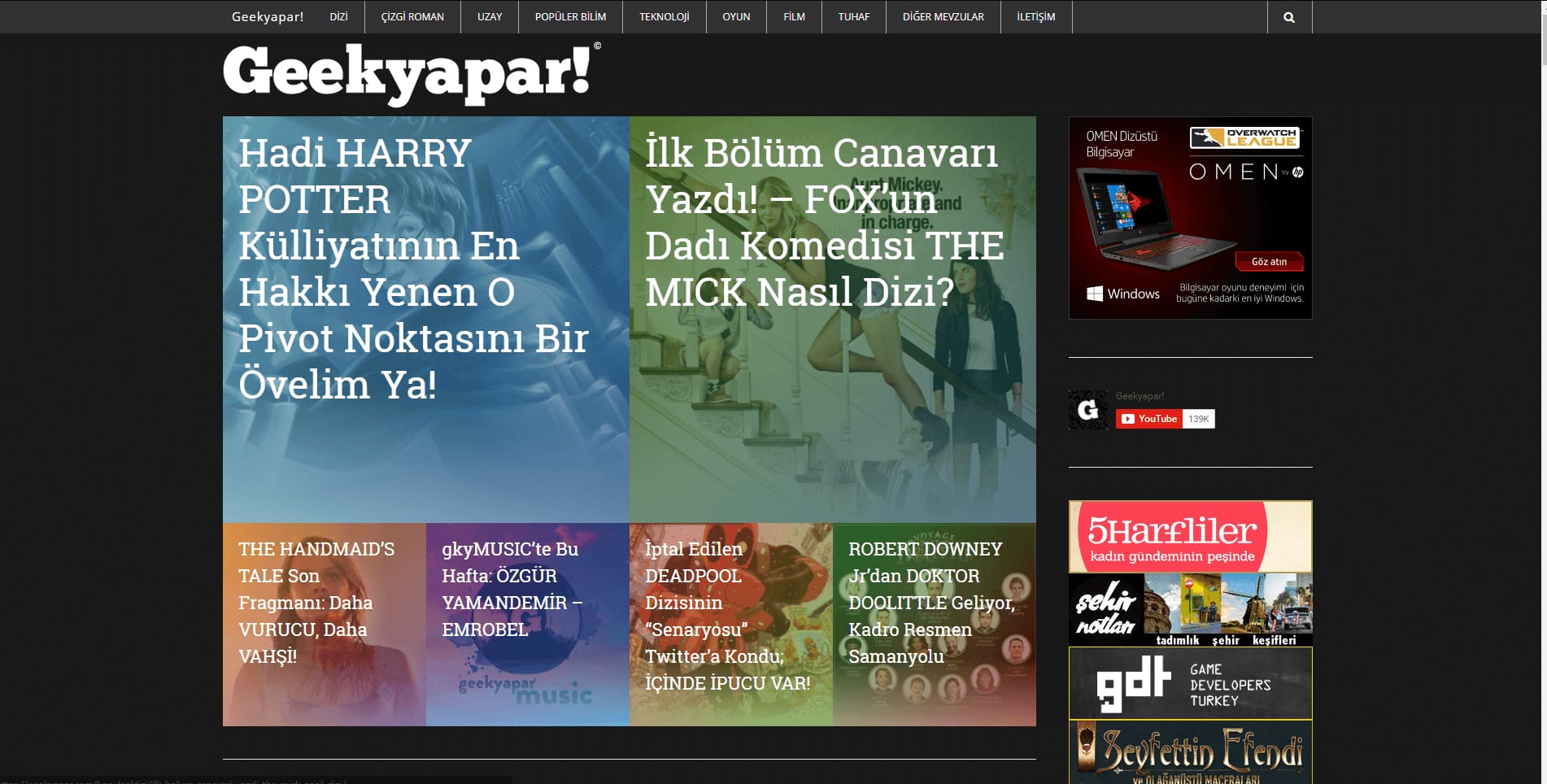The width and height of the screenshot is (1547, 784).
Task: Click the Göz atın button in OMEN ad
Action: 1270,261
